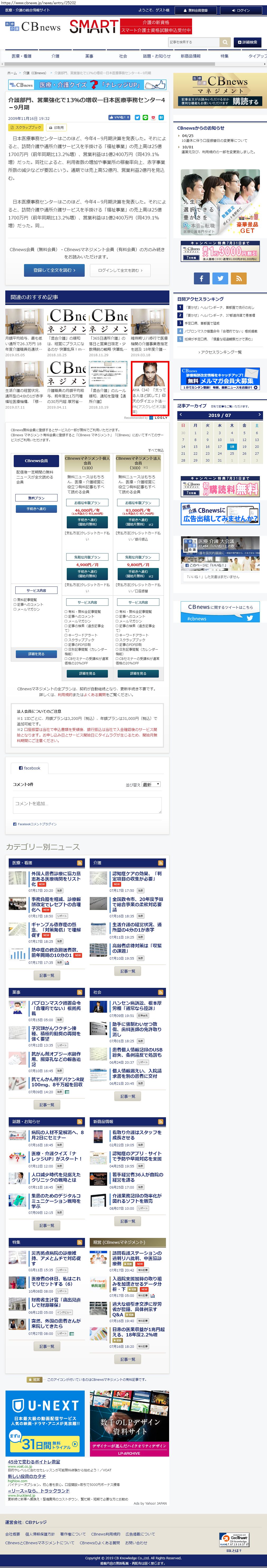The height and width of the screenshot is (1568, 267).
Task: Open 広告出稿してみませんか sidebar banner
Action: click(x=220, y=514)
